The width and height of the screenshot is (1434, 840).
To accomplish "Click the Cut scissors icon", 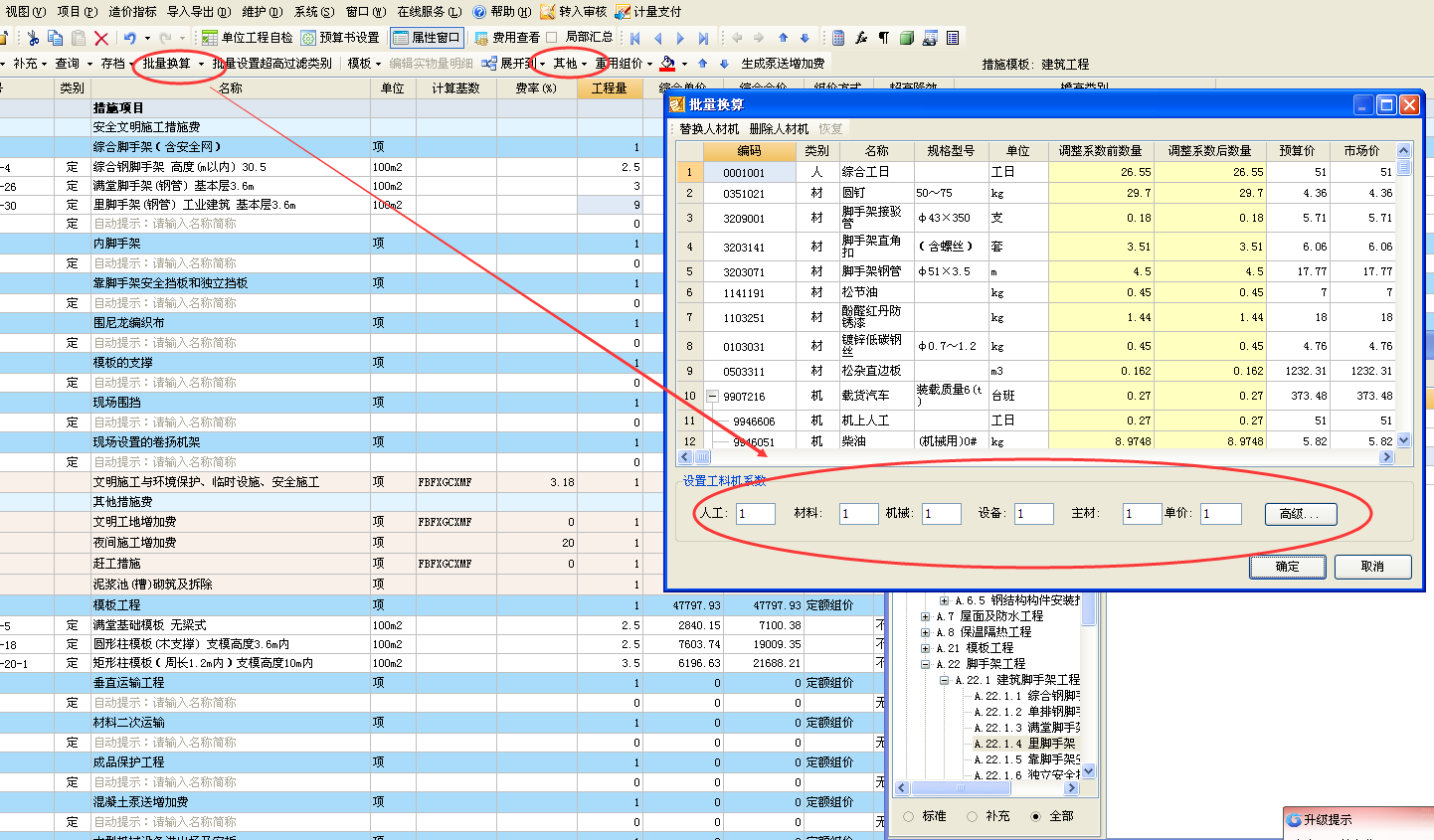I will click(33, 38).
